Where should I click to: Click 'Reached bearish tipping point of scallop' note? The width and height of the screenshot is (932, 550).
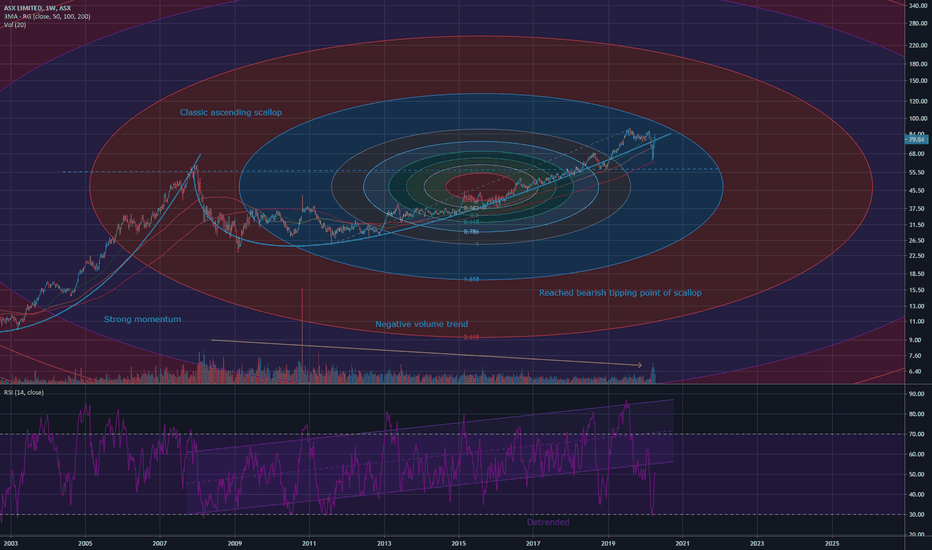(620, 293)
